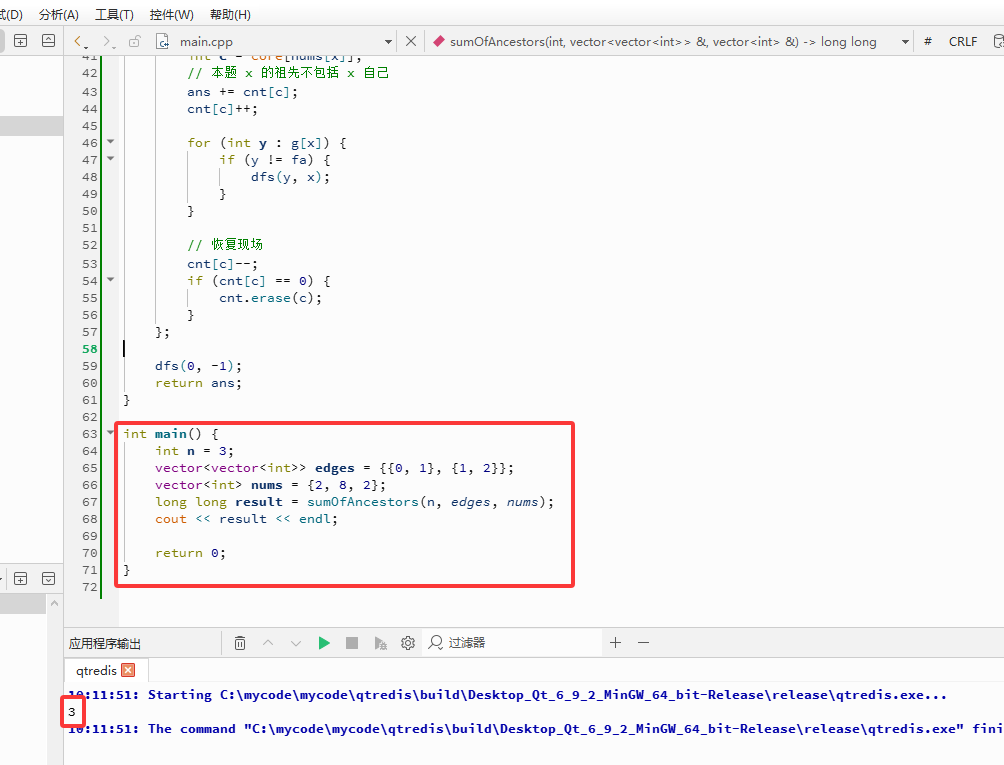Select the qtredis output tab

pyautogui.click(x=96, y=670)
